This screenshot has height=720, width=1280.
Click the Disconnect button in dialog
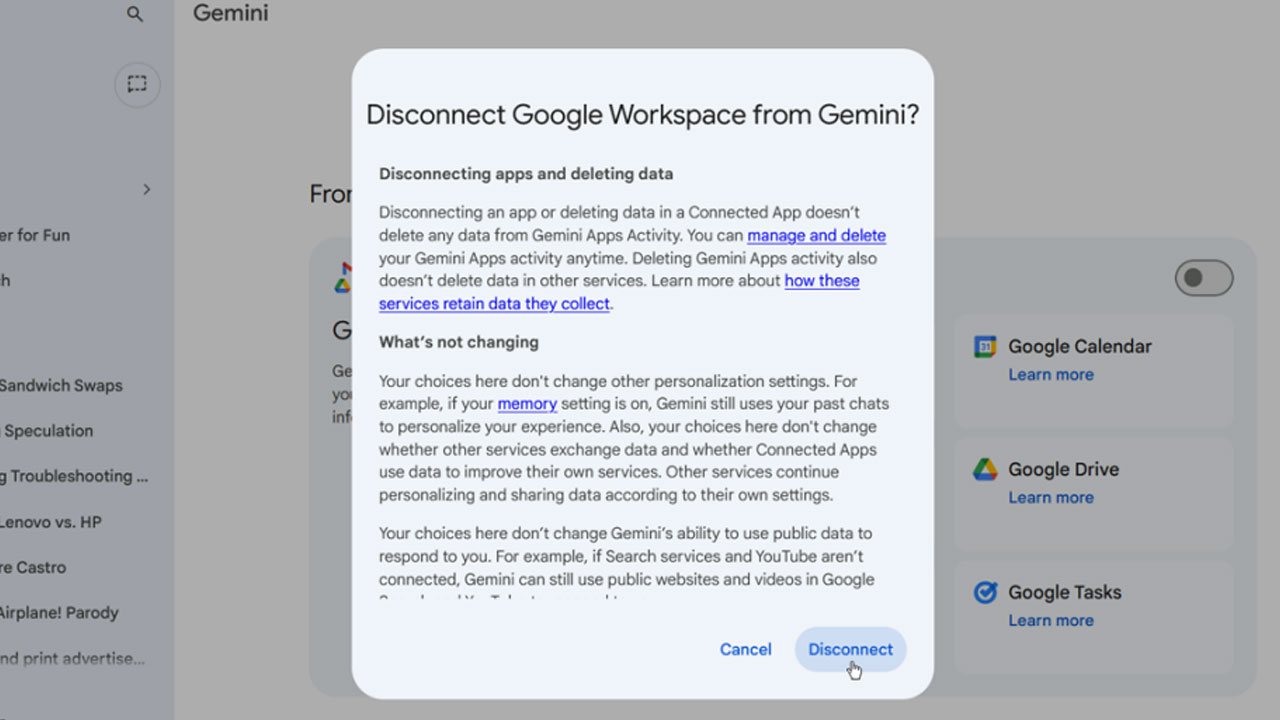coord(851,649)
